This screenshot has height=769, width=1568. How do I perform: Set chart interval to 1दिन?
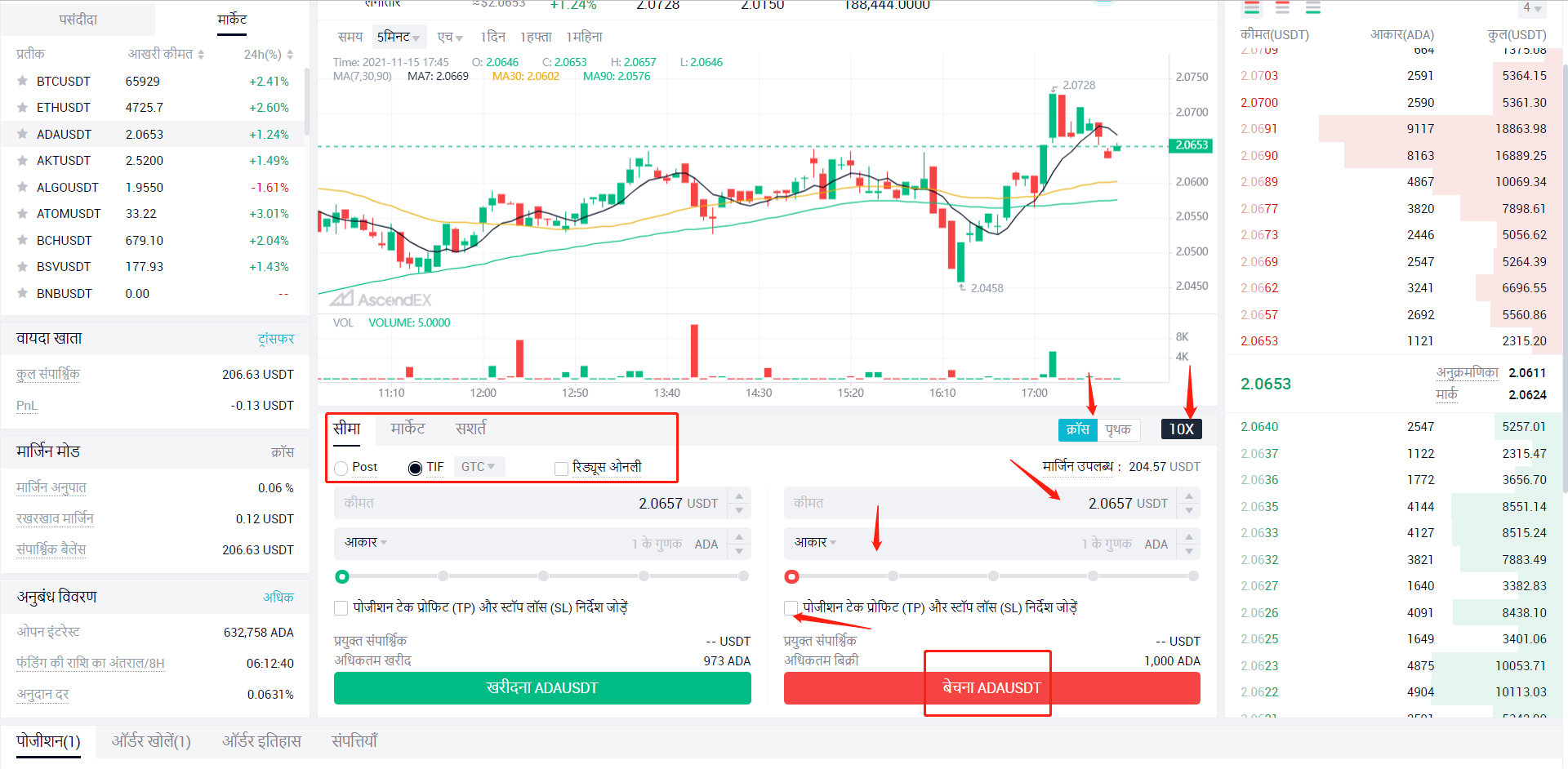(x=492, y=37)
